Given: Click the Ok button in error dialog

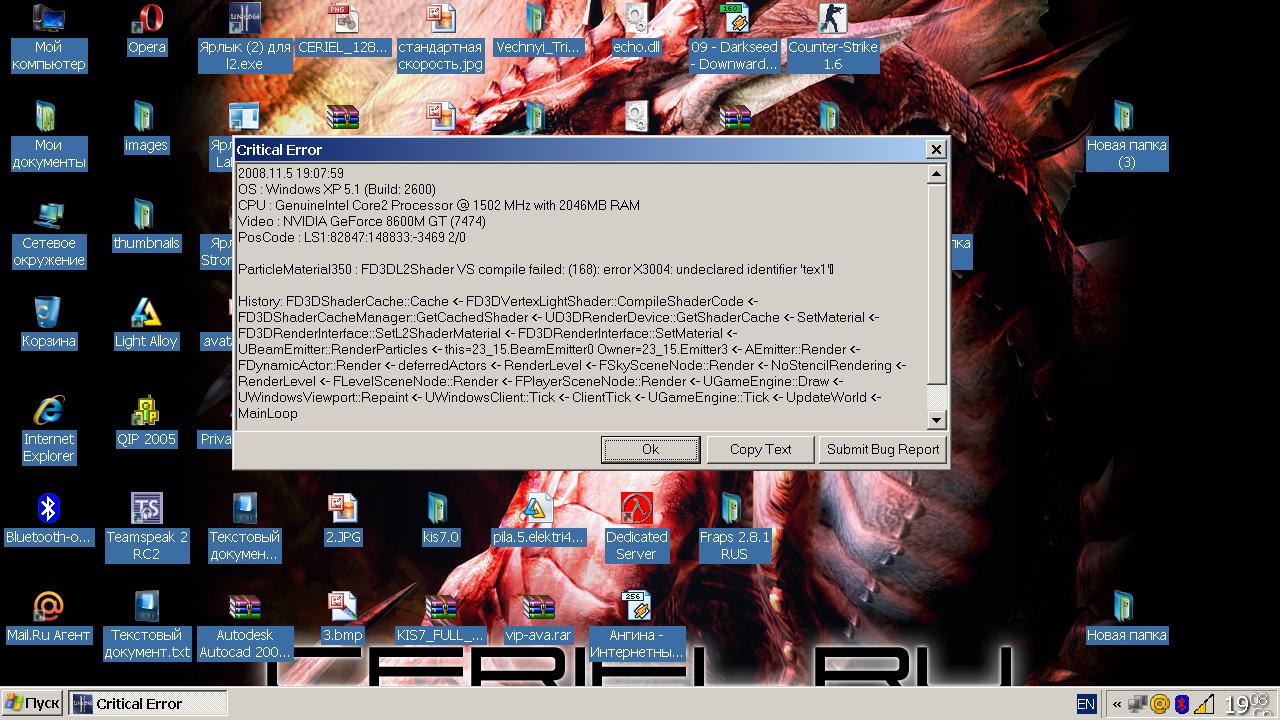Looking at the screenshot, I should 650,450.
